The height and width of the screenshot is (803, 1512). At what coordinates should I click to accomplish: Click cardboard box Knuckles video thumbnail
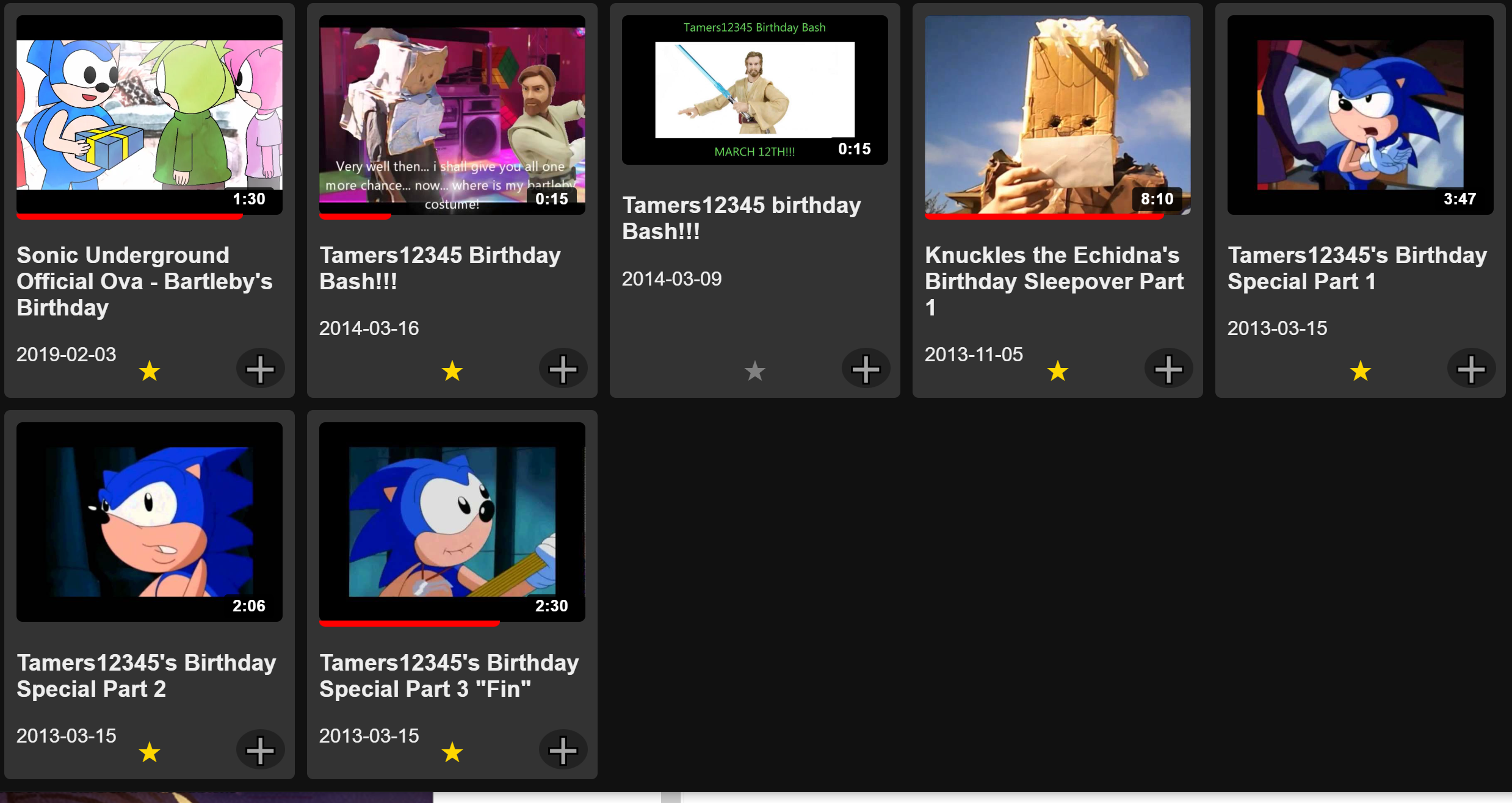tap(1057, 115)
